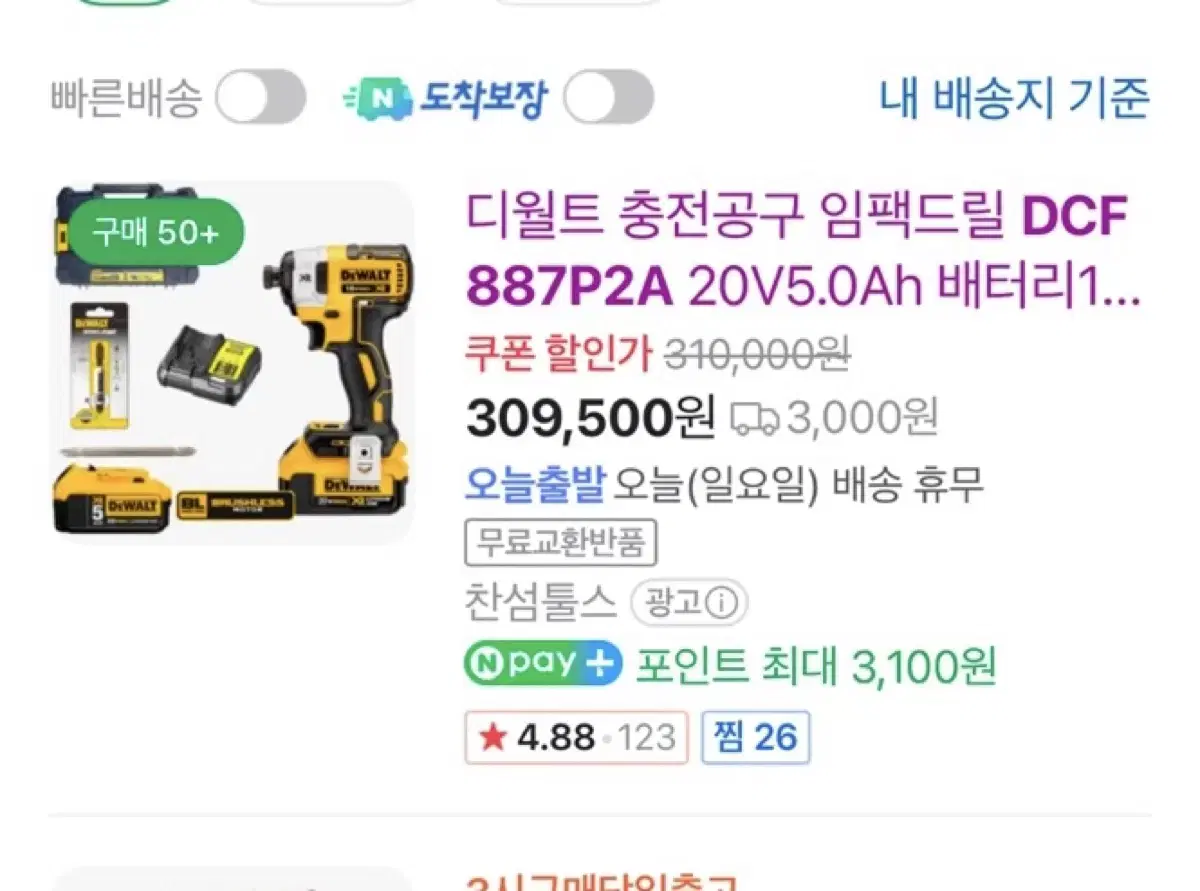1200x891 pixels.
Task: Visit the 찬섬툴스 seller store
Action: 541,602
